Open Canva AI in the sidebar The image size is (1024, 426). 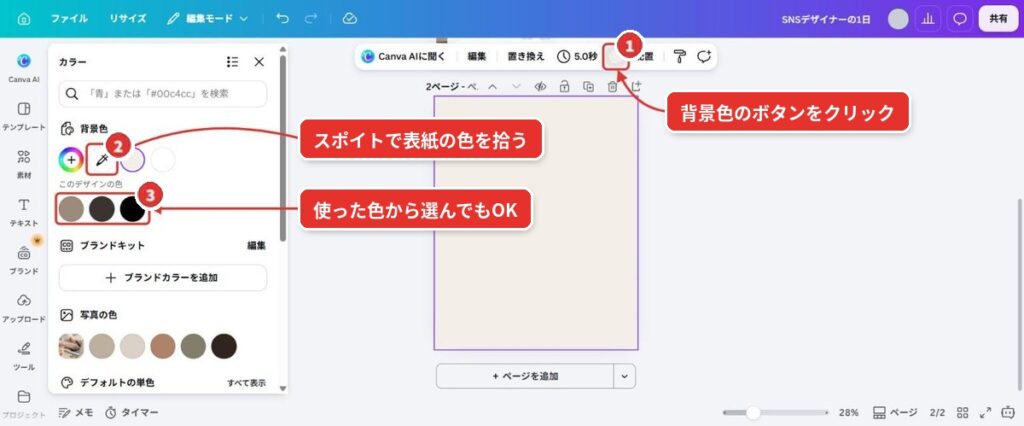pos(24,68)
